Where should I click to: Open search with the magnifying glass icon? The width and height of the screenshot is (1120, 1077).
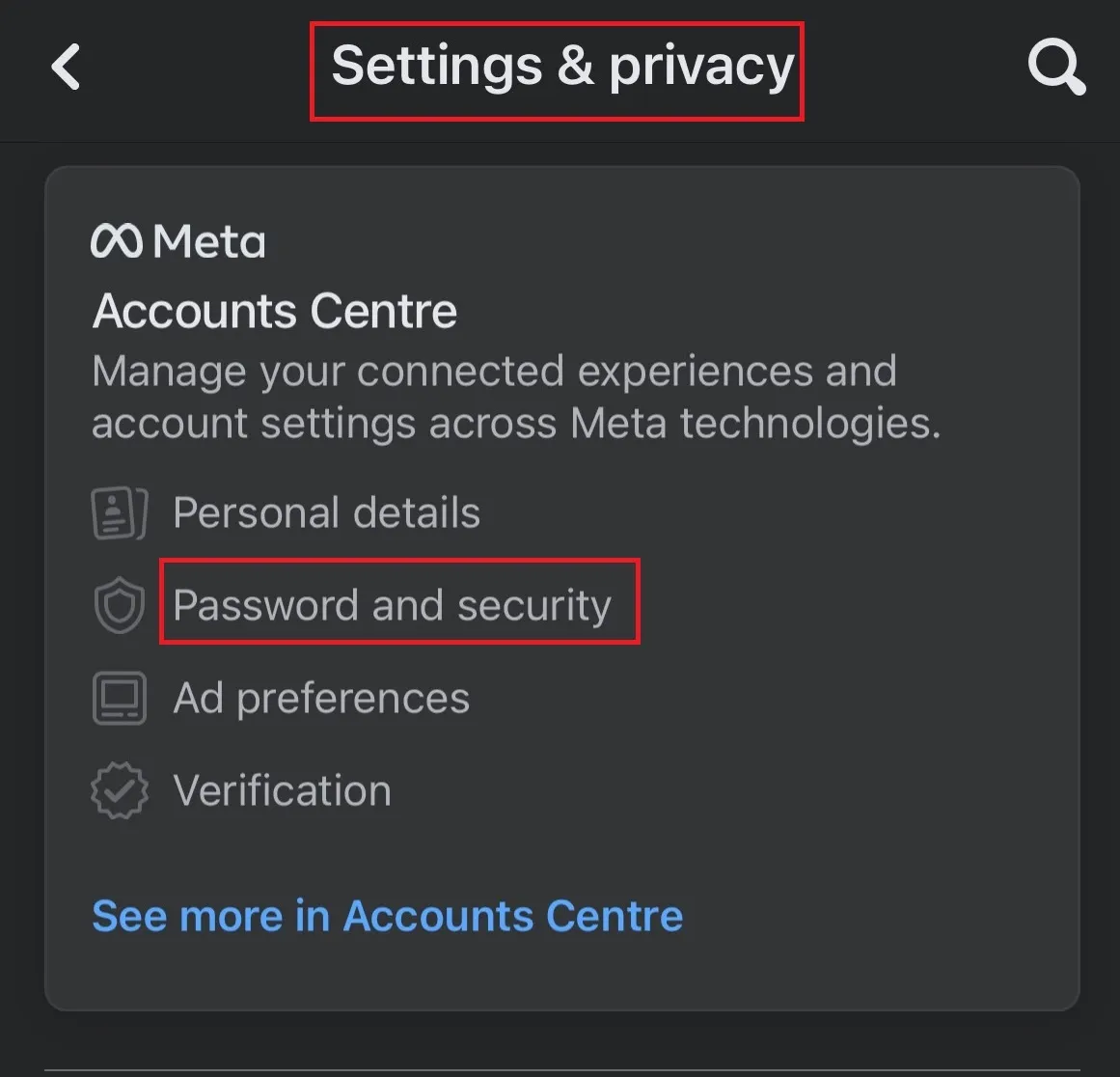point(1055,68)
